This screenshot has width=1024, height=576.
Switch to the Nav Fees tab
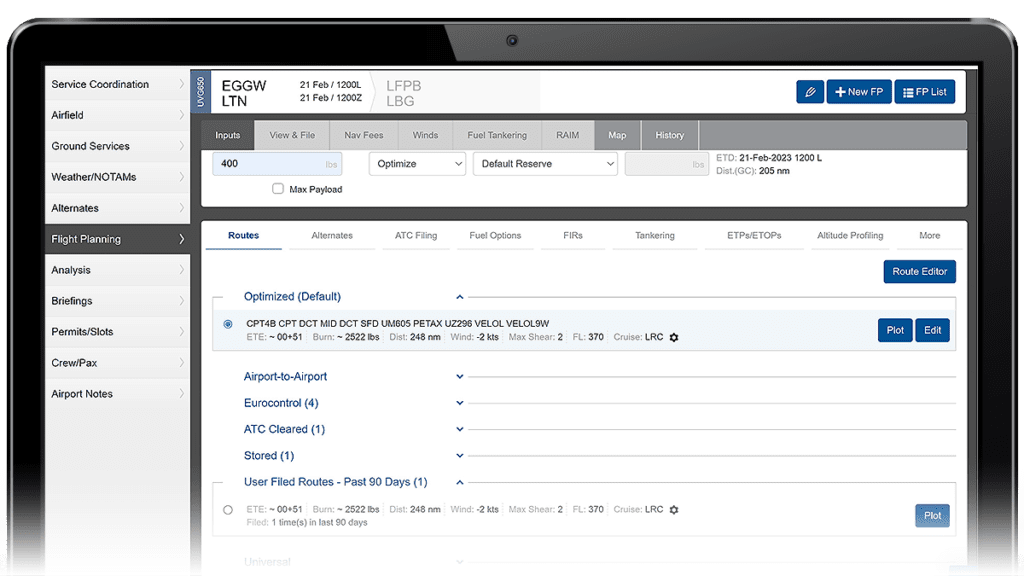coord(361,135)
